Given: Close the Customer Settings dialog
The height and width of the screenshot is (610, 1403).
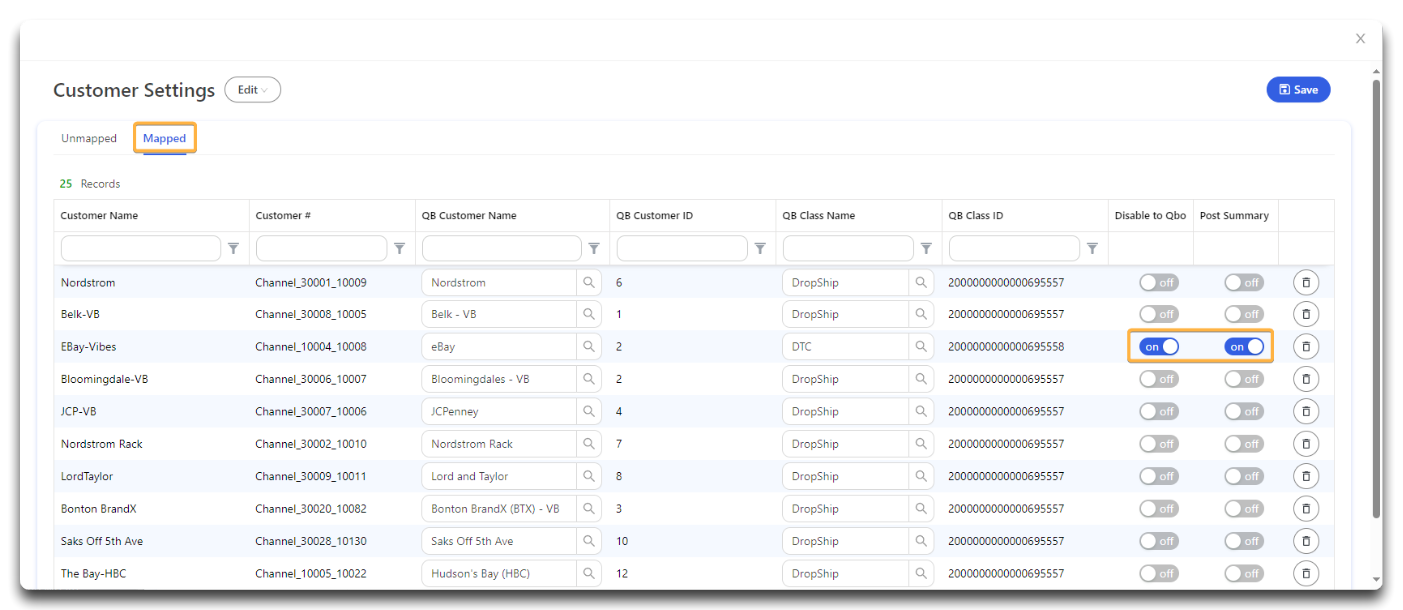Looking at the screenshot, I should 1360,39.
